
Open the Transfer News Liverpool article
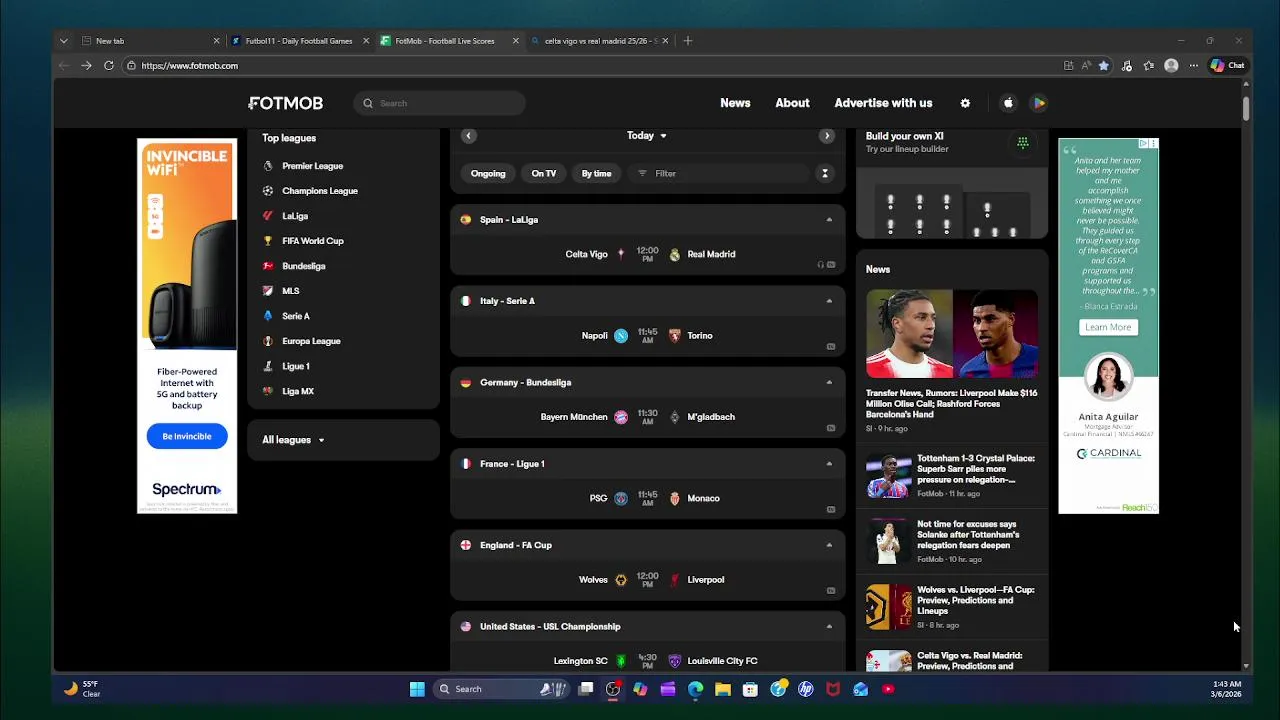(x=951, y=404)
